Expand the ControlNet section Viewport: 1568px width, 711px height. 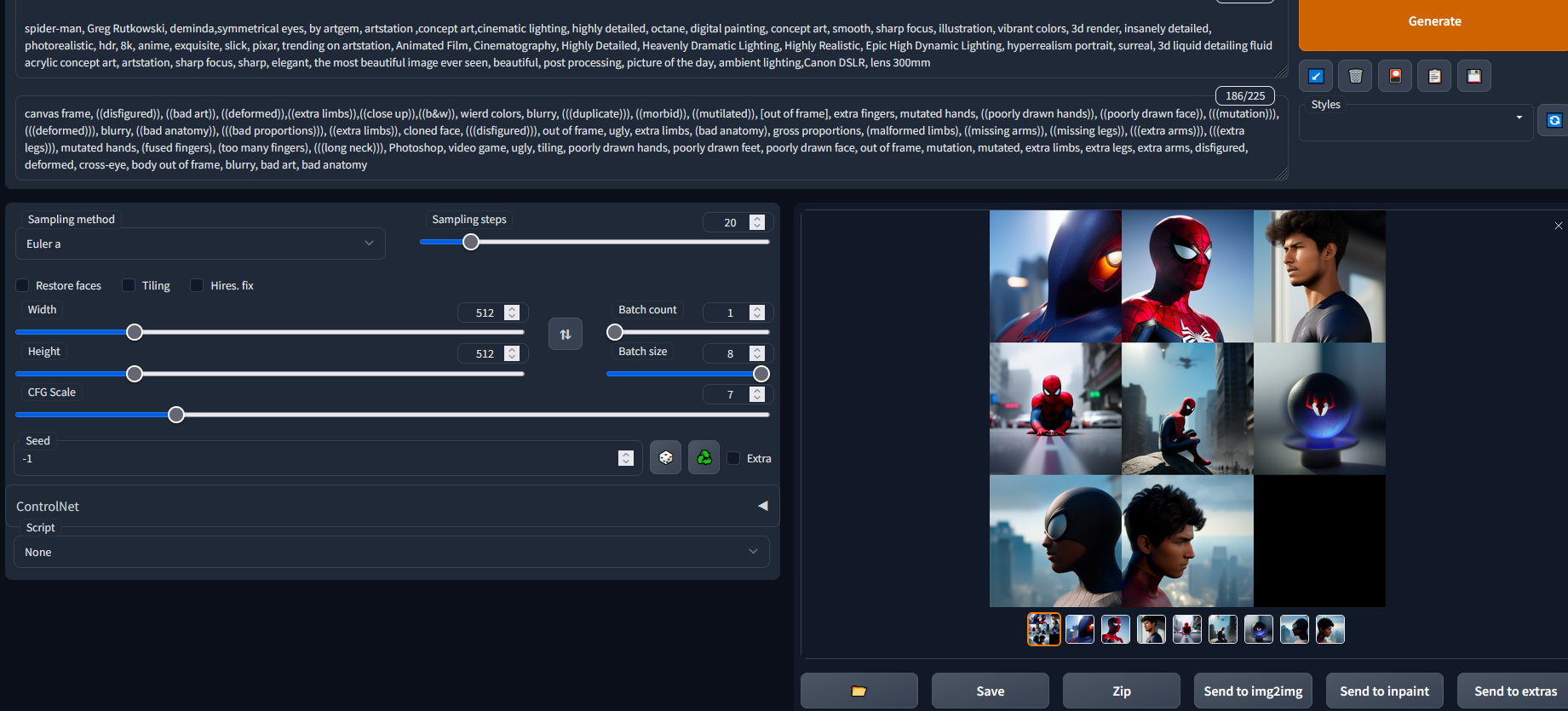click(762, 506)
